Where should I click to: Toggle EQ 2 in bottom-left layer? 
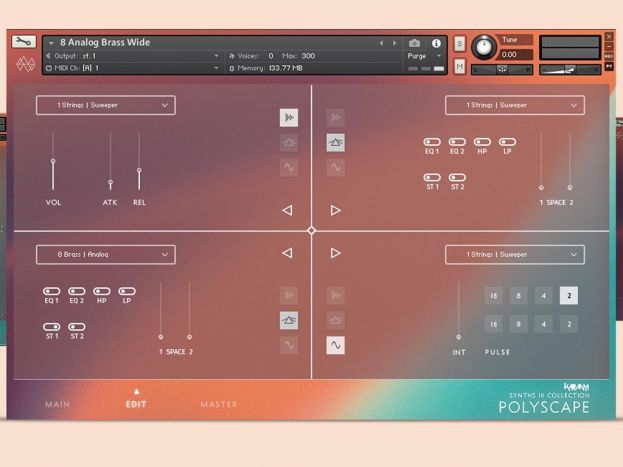[x=77, y=291]
